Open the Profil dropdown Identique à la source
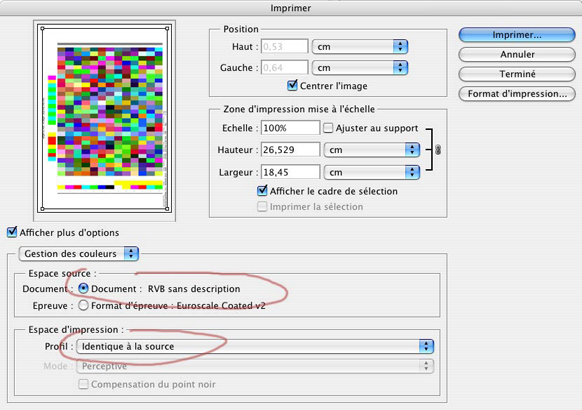The height and width of the screenshot is (410, 582). [x=255, y=346]
